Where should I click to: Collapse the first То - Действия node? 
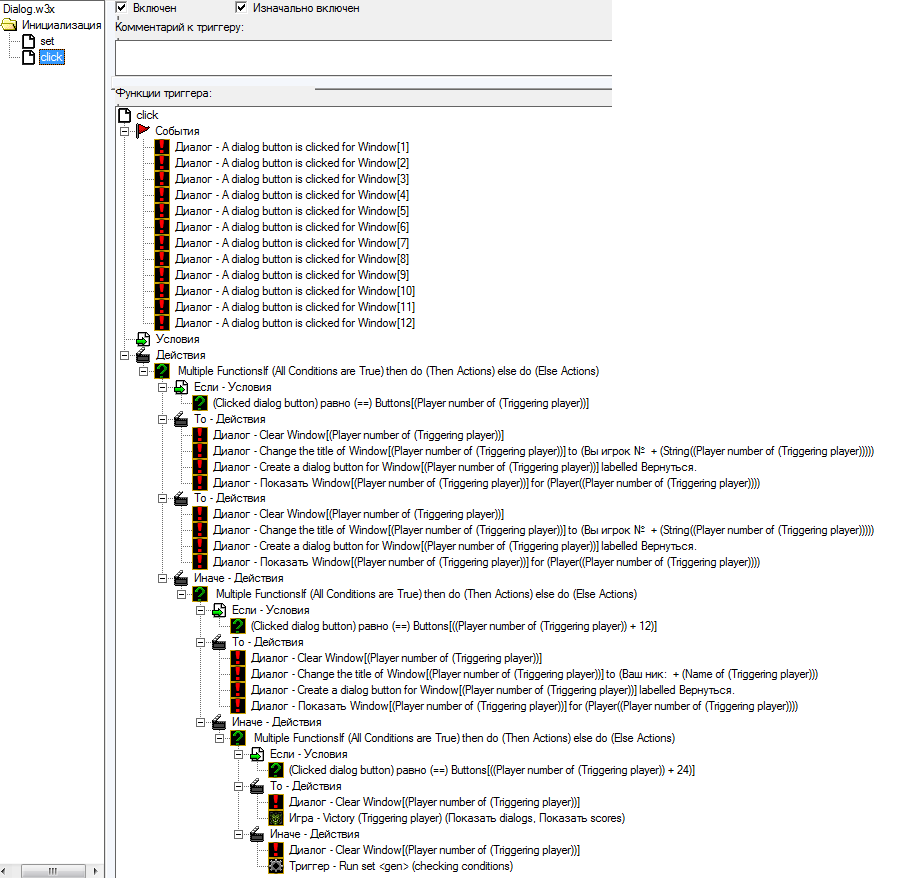163,419
